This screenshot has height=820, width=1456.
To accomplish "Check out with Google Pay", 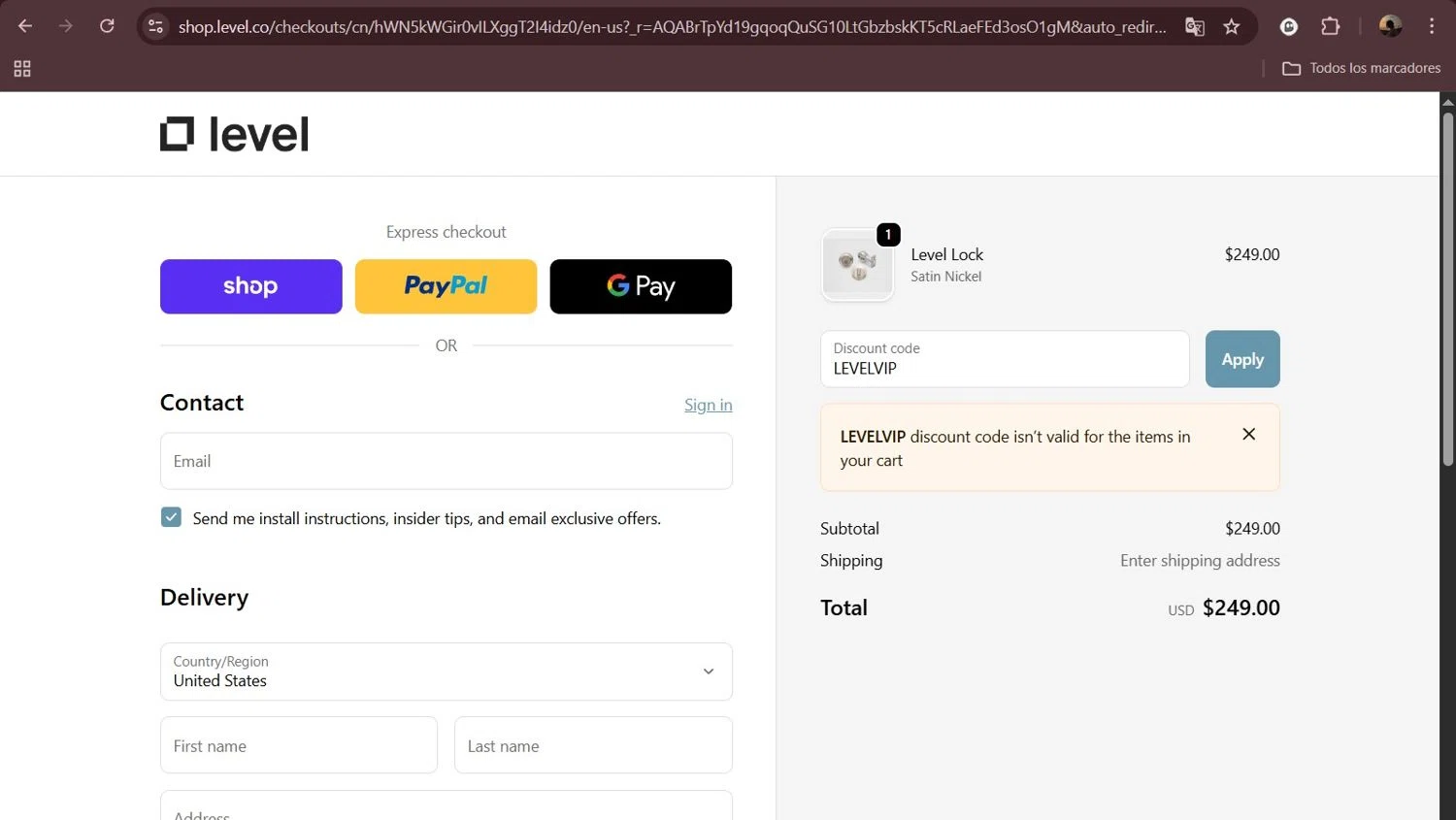I will (x=641, y=286).
